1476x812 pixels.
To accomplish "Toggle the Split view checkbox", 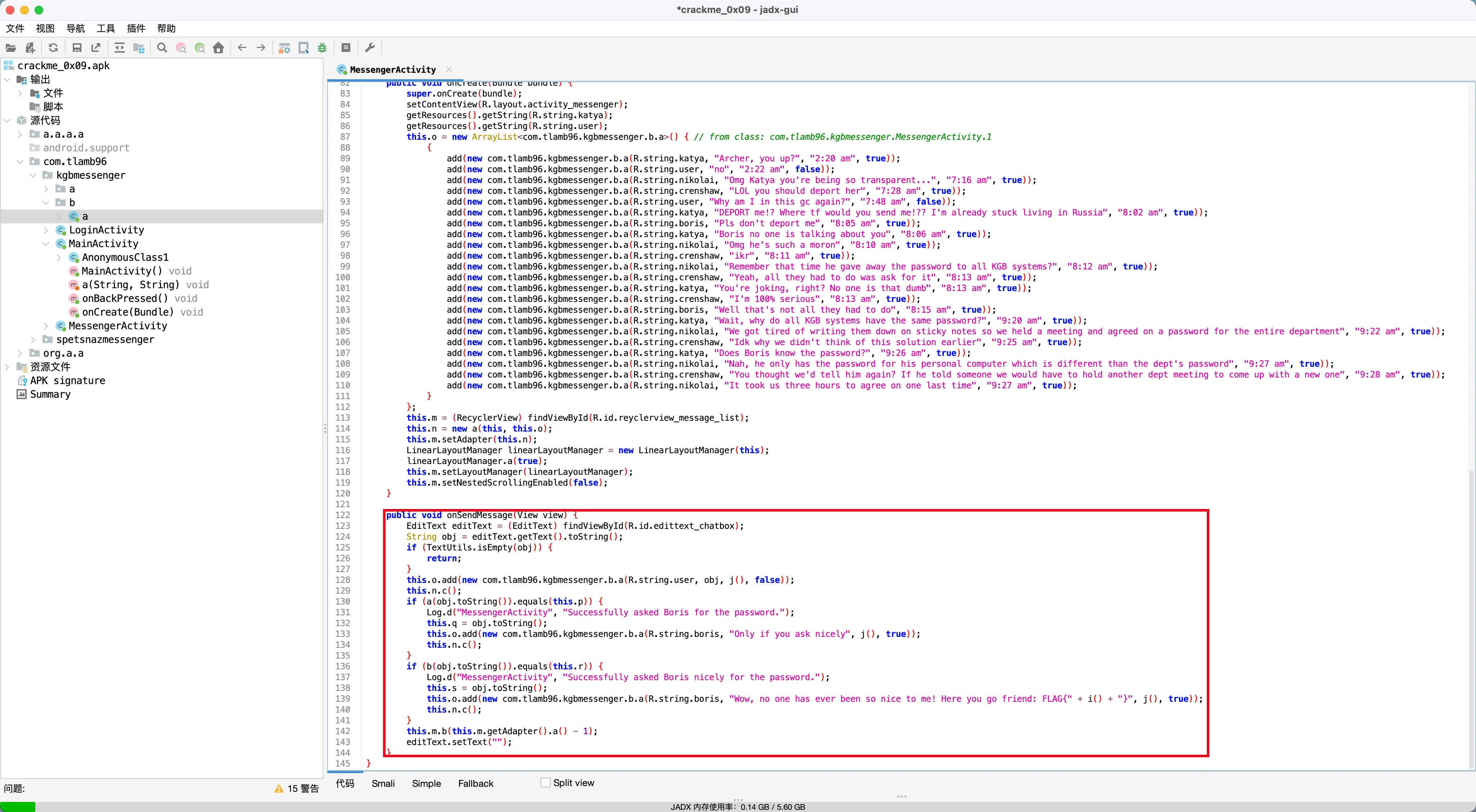I will 546,782.
